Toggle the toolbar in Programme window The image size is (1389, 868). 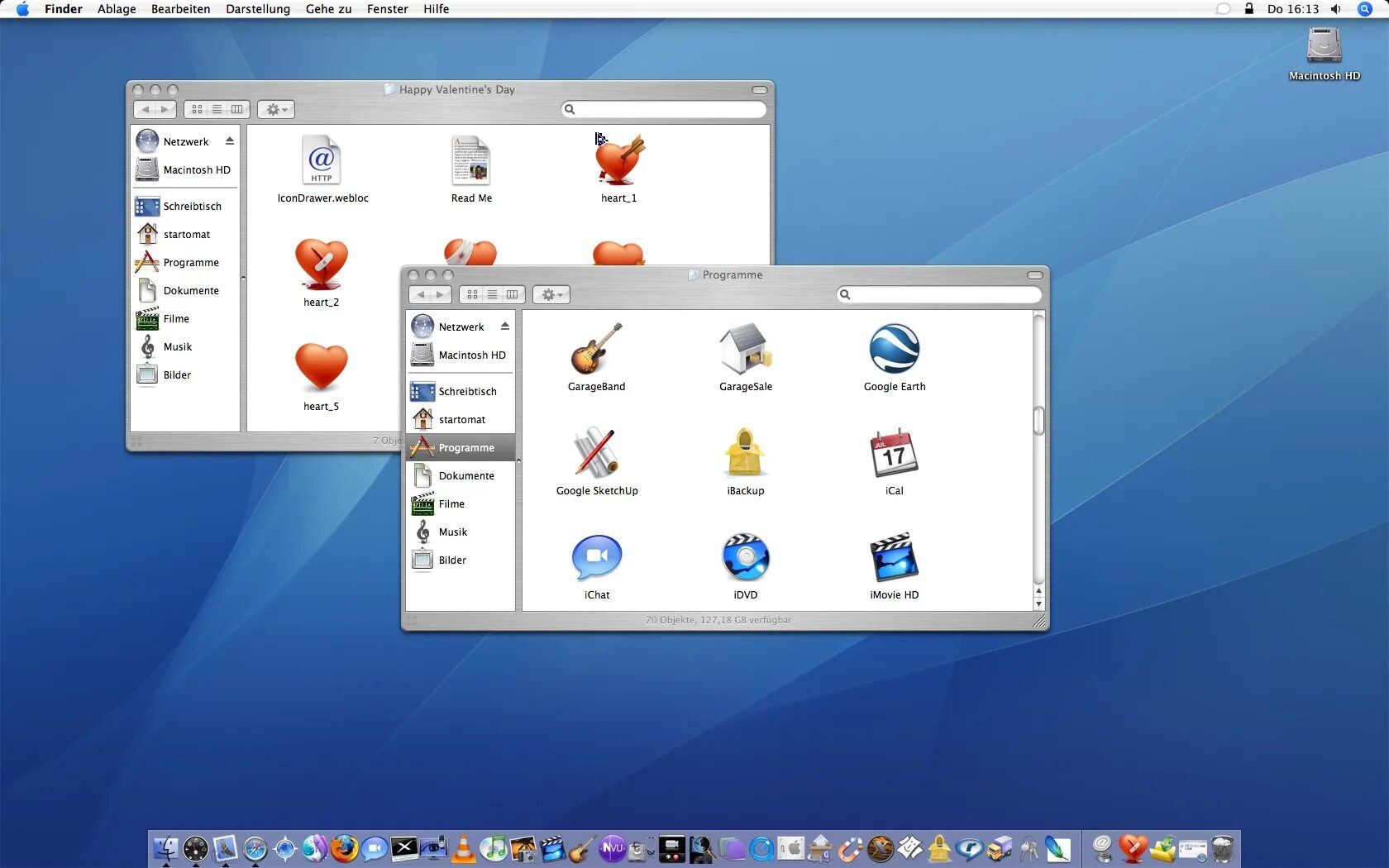point(1035,275)
